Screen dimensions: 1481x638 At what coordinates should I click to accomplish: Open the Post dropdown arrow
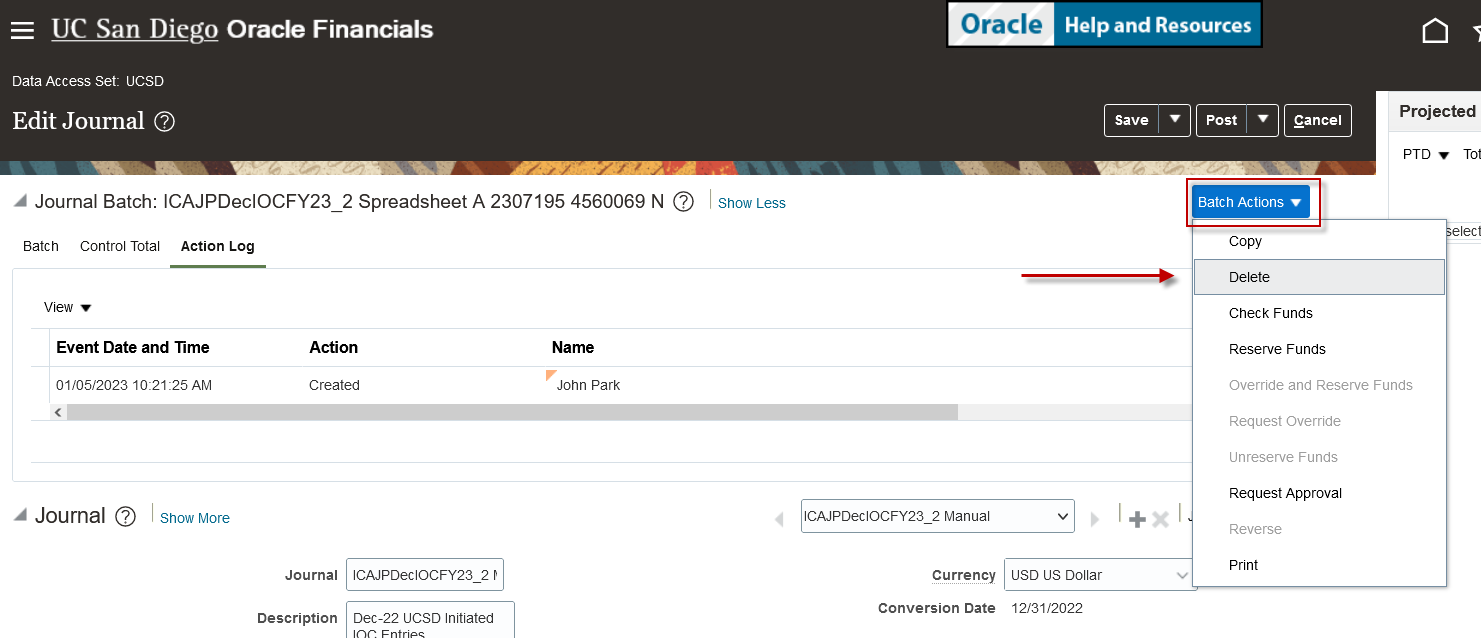point(1264,120)
